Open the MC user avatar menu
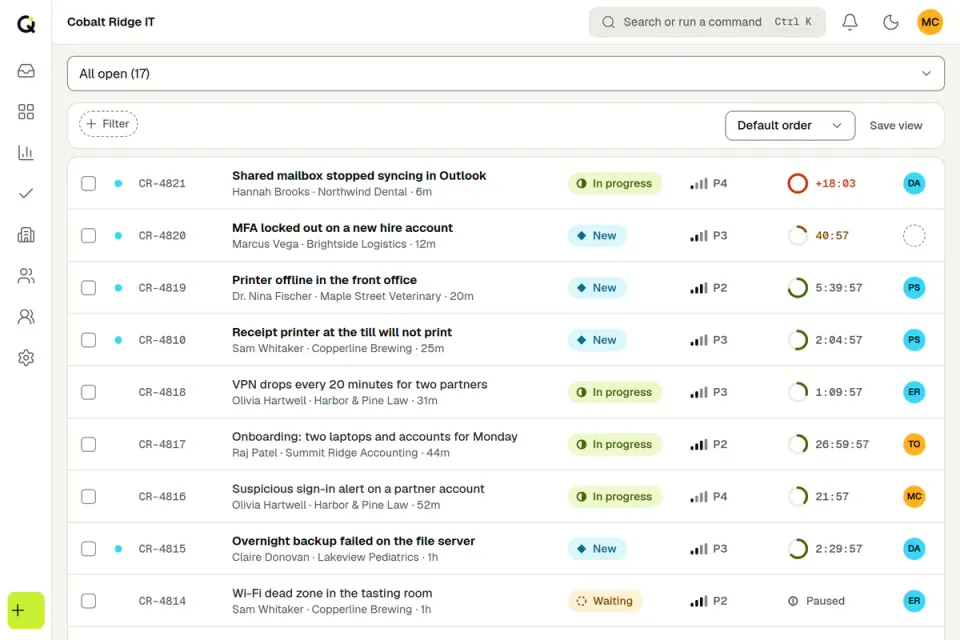960x640 pixels. pos(930,22)
